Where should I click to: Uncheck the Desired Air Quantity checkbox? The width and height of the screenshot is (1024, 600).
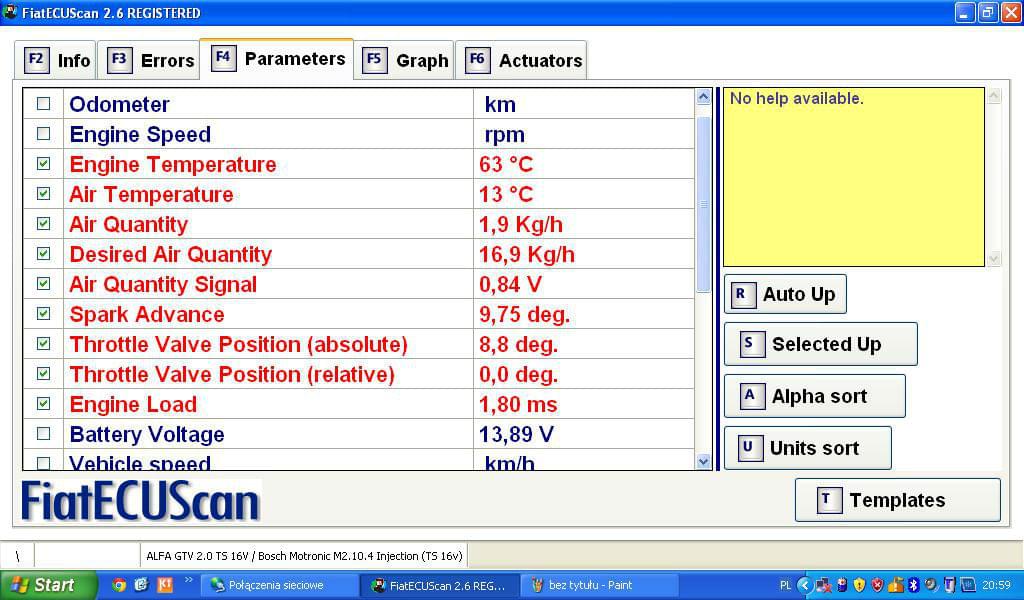click(44, 253)
